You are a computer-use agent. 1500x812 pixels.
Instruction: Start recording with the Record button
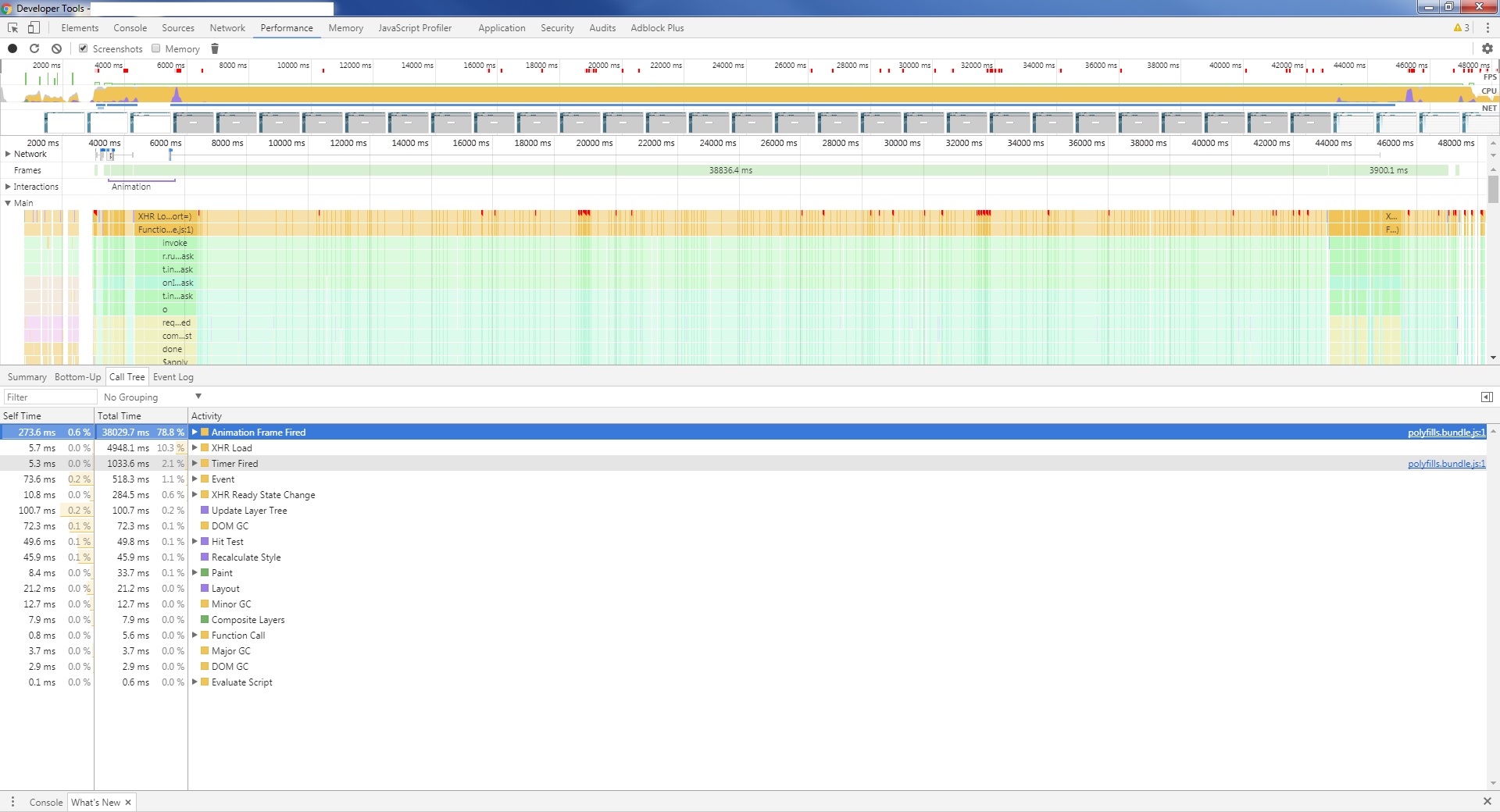tap(12, 48)
